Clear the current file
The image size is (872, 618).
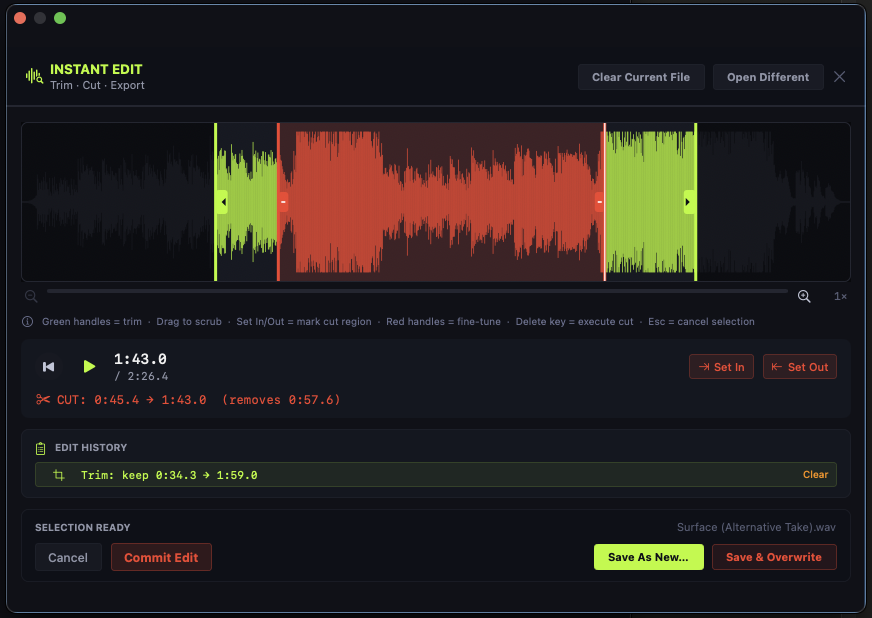(641, 77)
